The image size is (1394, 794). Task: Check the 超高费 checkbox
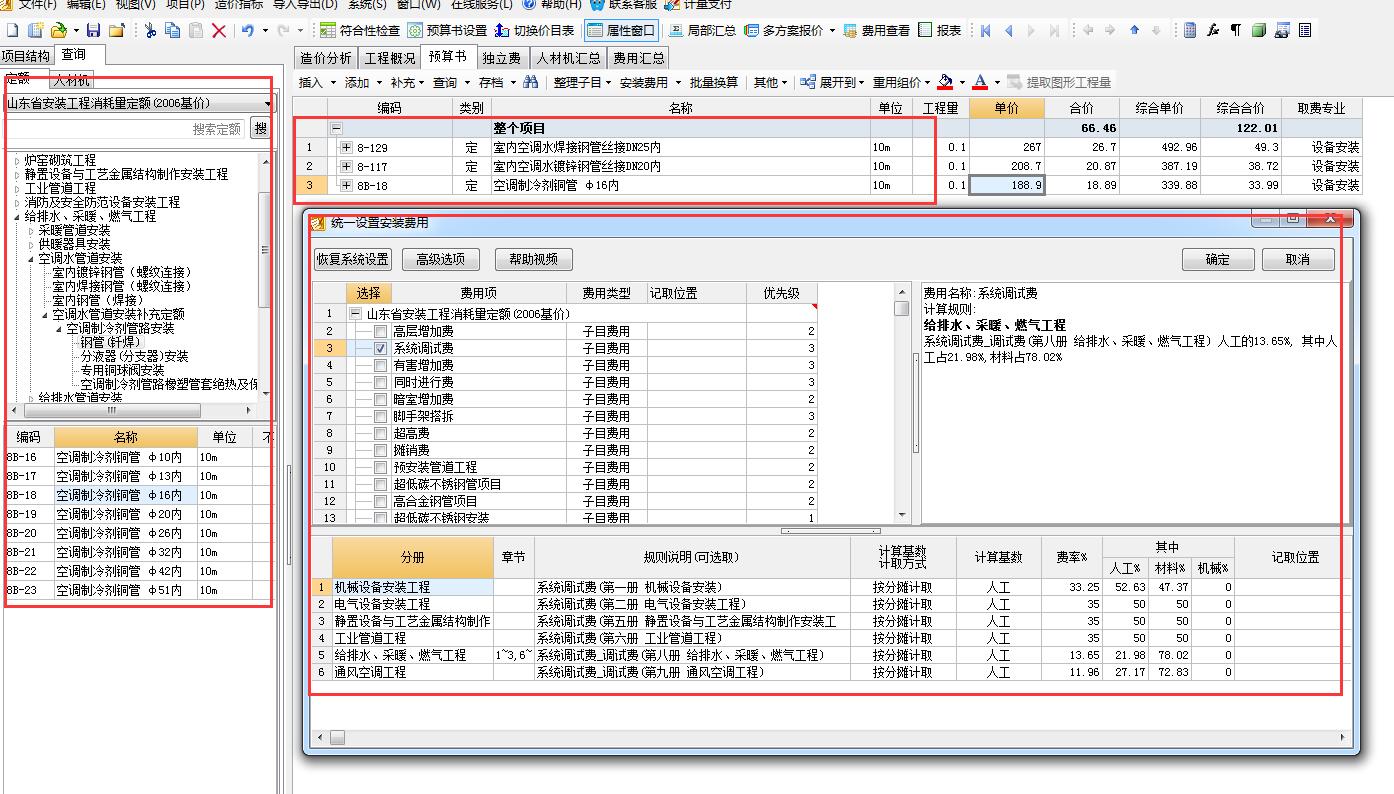pyautogui.click(x=380, y=433)
